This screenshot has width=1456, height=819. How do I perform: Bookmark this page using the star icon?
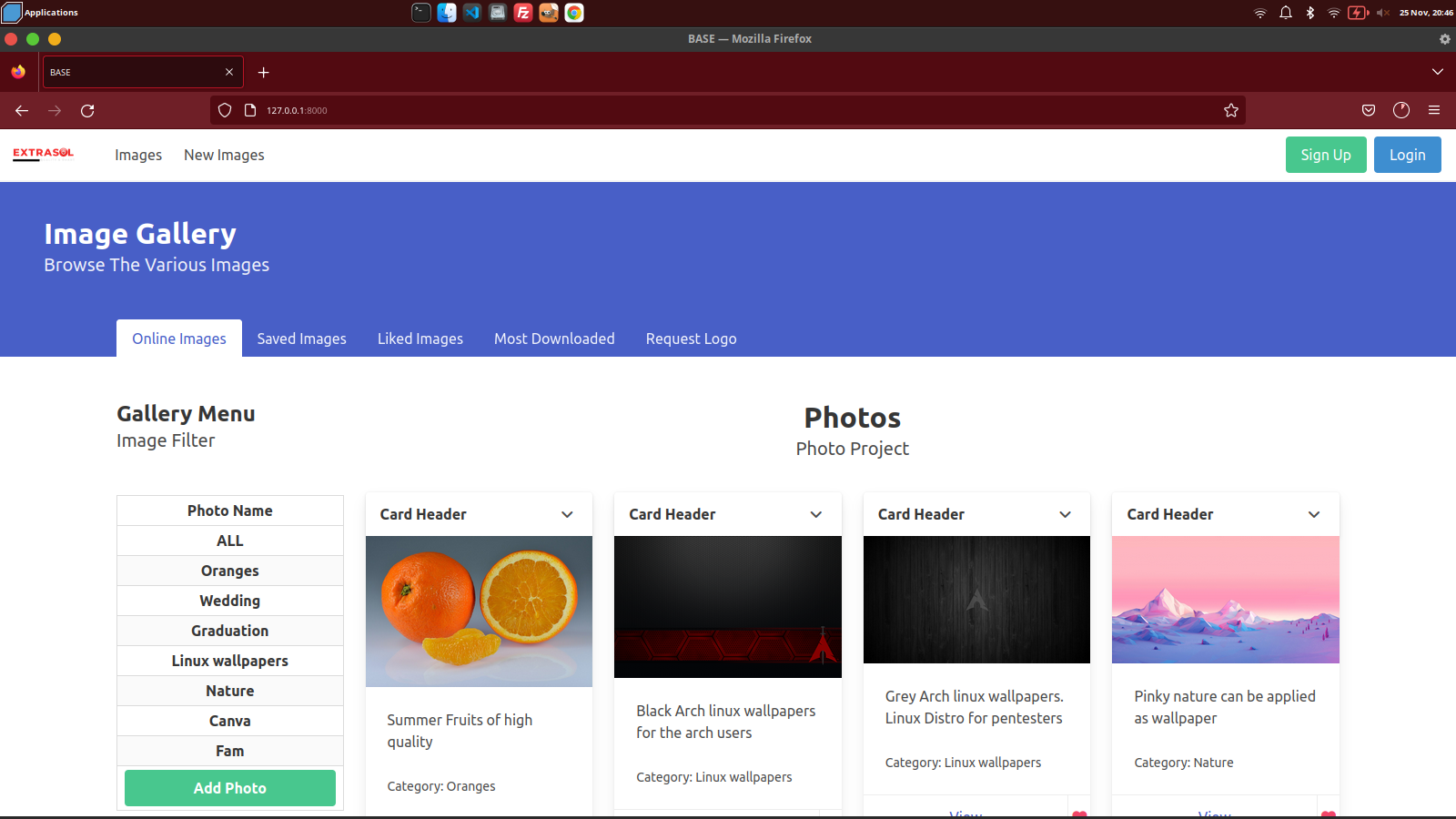click(x=1231, y=110)
